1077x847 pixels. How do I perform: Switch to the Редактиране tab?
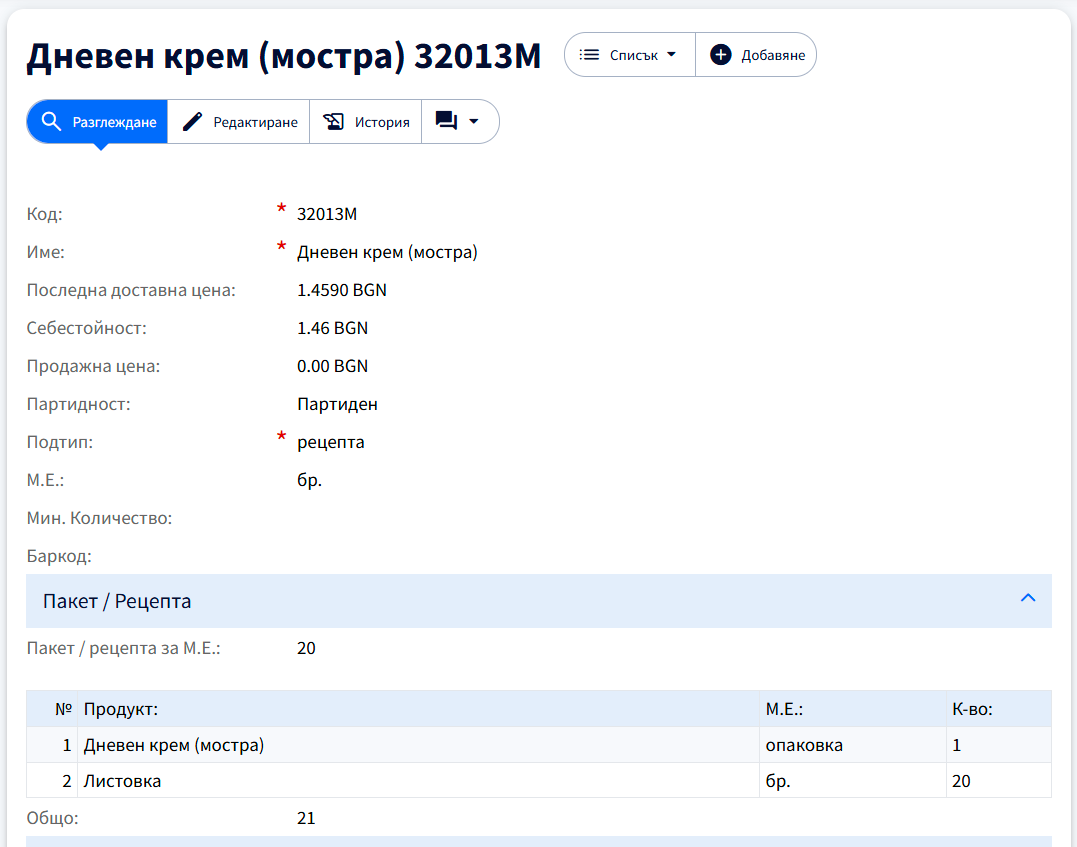tap(238, 120)
